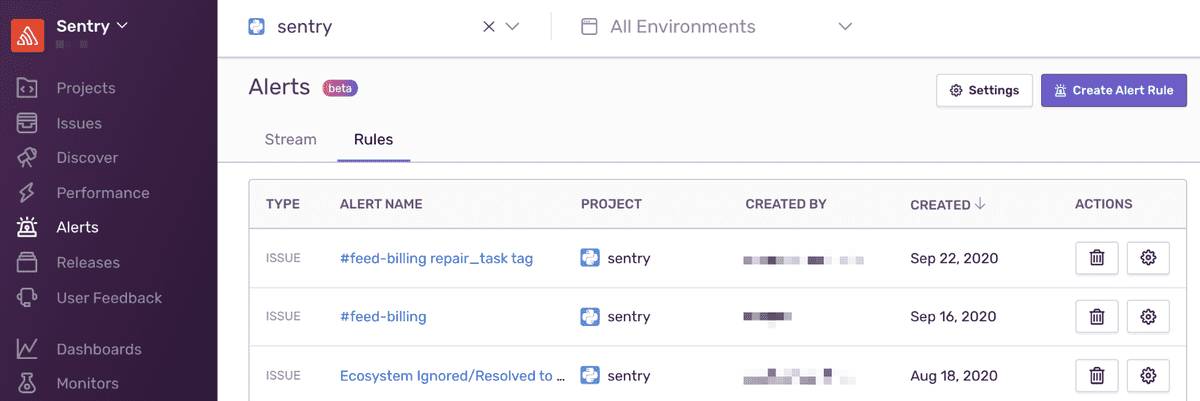Click Create Alert Rule button
The width and height of the screenshot is (1200, 401).
(x=1114, y=90)
